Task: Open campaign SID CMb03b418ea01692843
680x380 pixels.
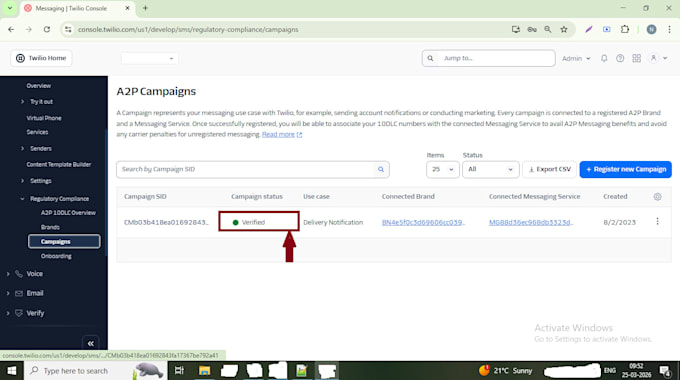Action: click(166, 222)
